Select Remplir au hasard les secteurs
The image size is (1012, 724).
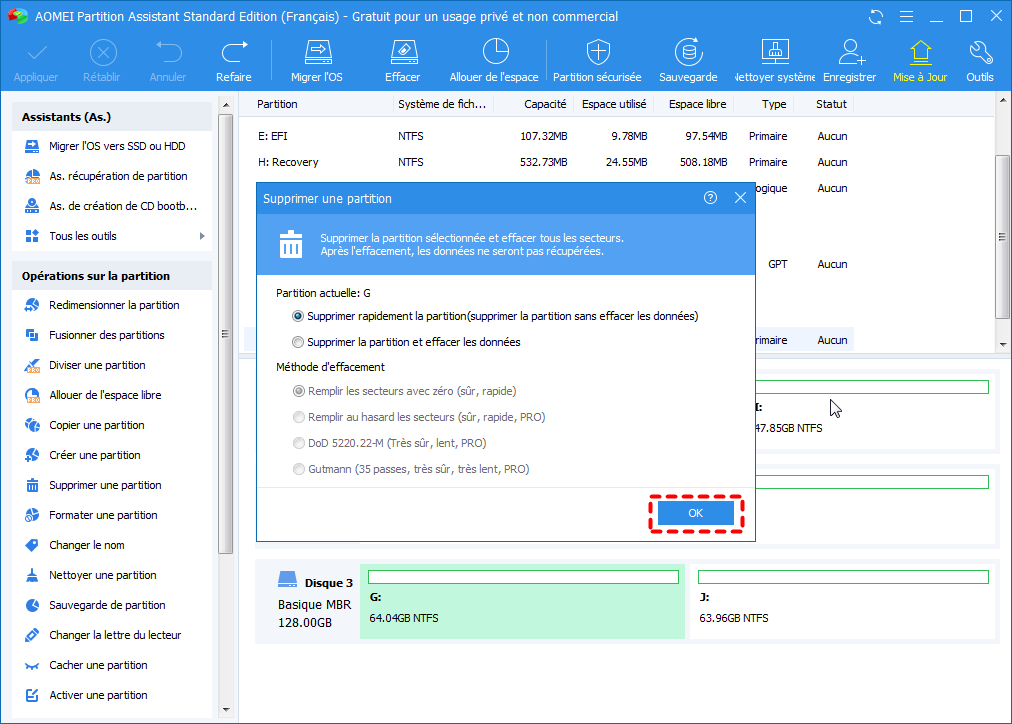pyautogui.click(x=419, y=417)
